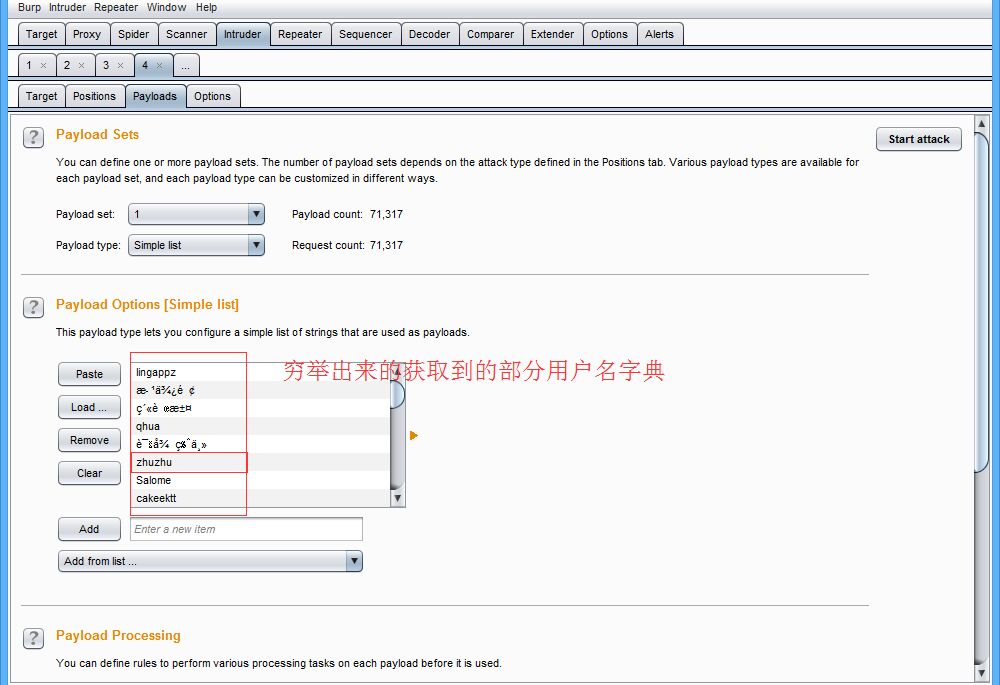
Task: Switch to main Target tab
Action: pyautogui.click(x=41, y=34)
